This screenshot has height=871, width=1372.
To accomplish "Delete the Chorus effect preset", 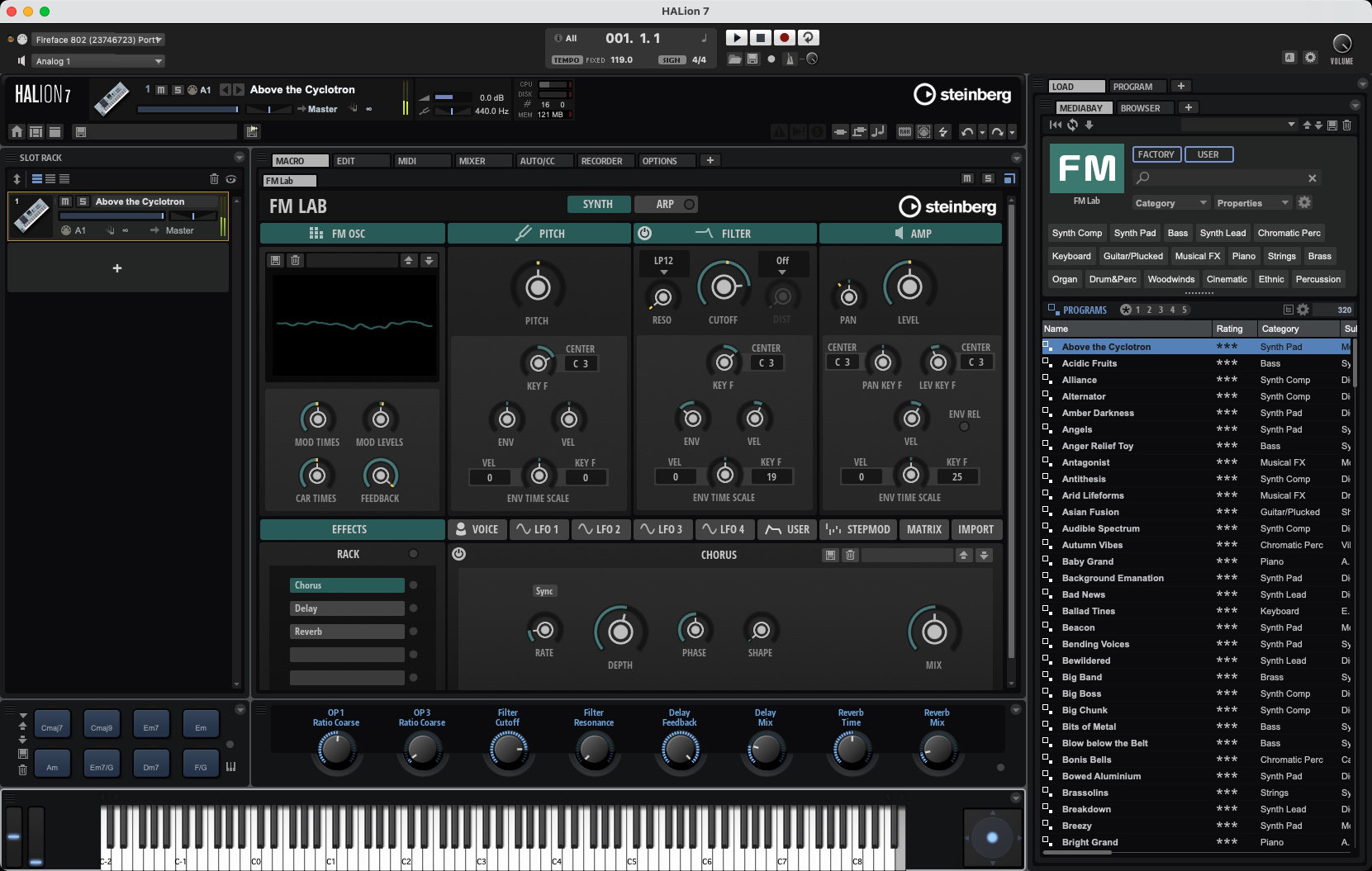I will [x=850, y=556].
